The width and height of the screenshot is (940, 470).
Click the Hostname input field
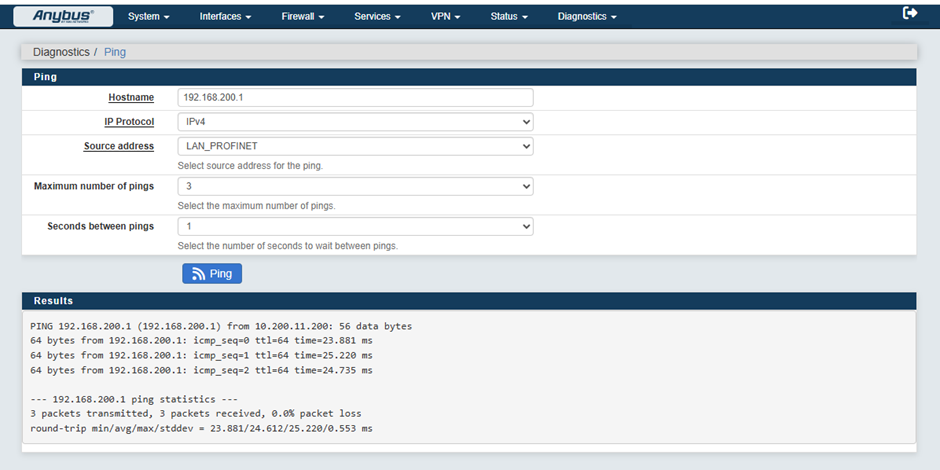click(x=355, y=97)
